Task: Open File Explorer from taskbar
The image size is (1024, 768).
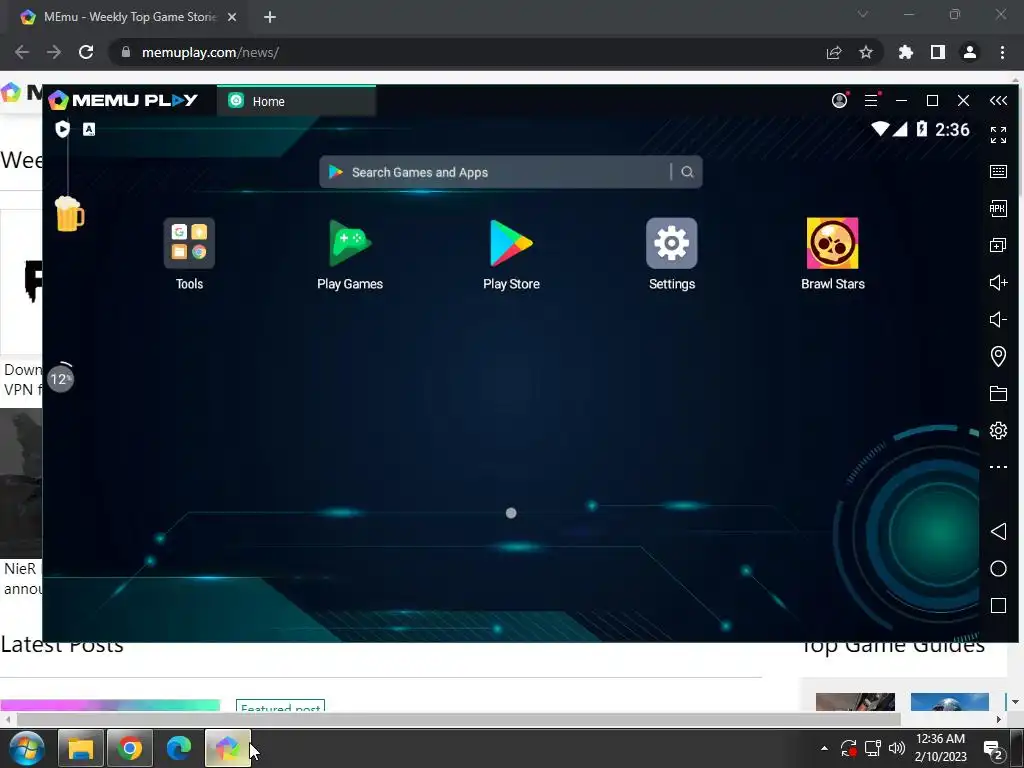Action: 81,748
